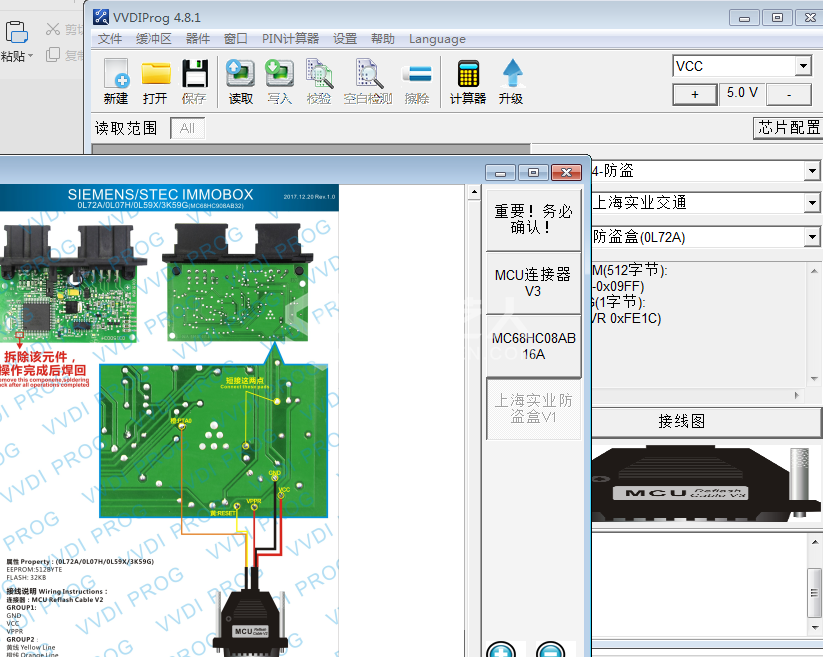
Task: Open the 文件 menu
Action: 110,39
